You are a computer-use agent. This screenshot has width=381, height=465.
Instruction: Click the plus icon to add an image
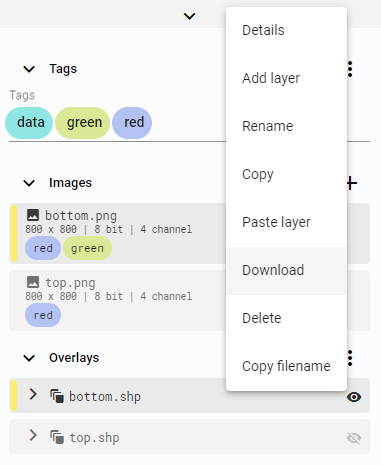tap(352, 183)
